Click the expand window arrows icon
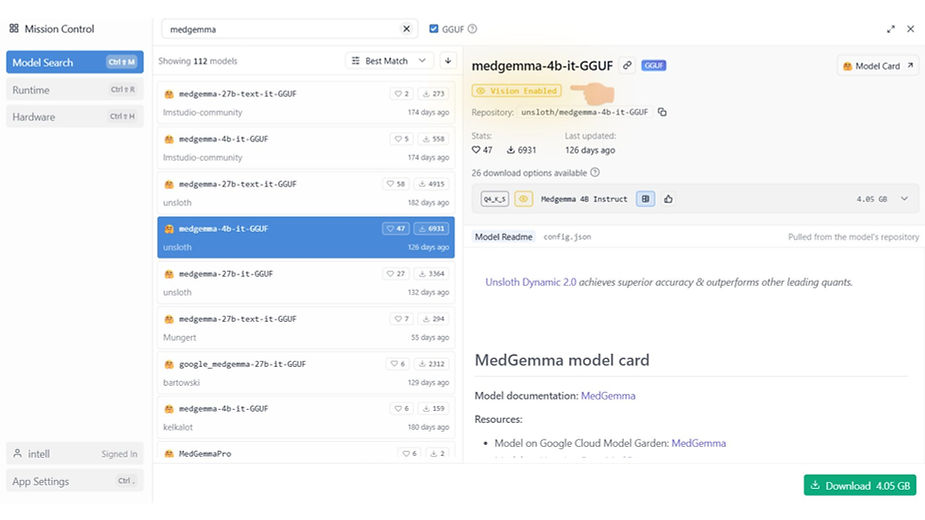This screenshot has height=520, width=925. tap(891, 29)
